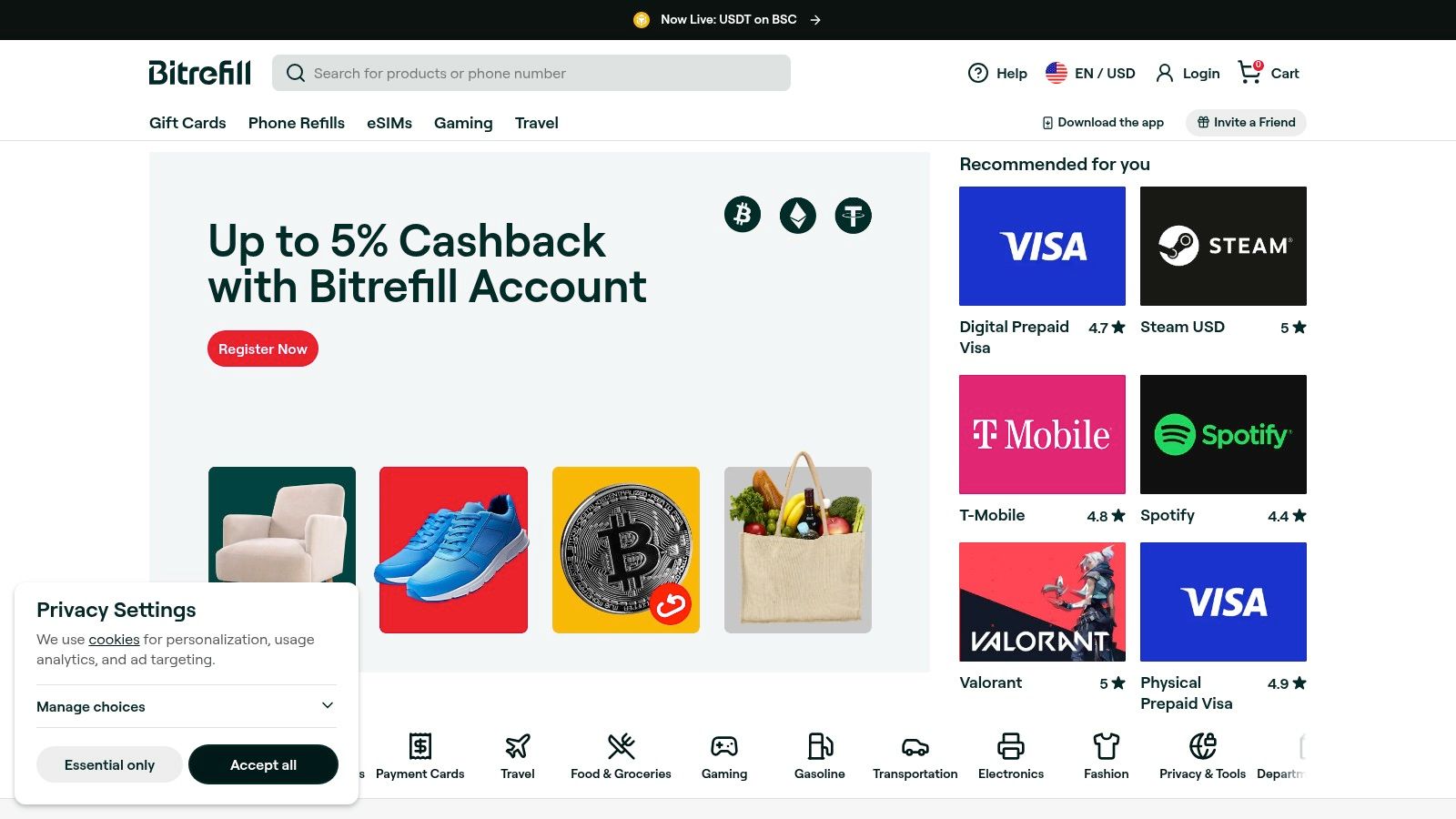This screenshot has width=1456, height=819.
Task: Choose Essential only cookies
Action: (109, 764)
